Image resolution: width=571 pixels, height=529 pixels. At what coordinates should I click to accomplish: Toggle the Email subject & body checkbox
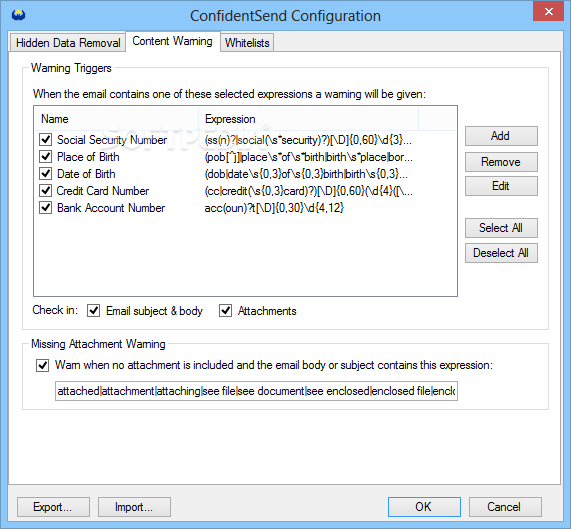pyautogui.click(x=94, y=311)
